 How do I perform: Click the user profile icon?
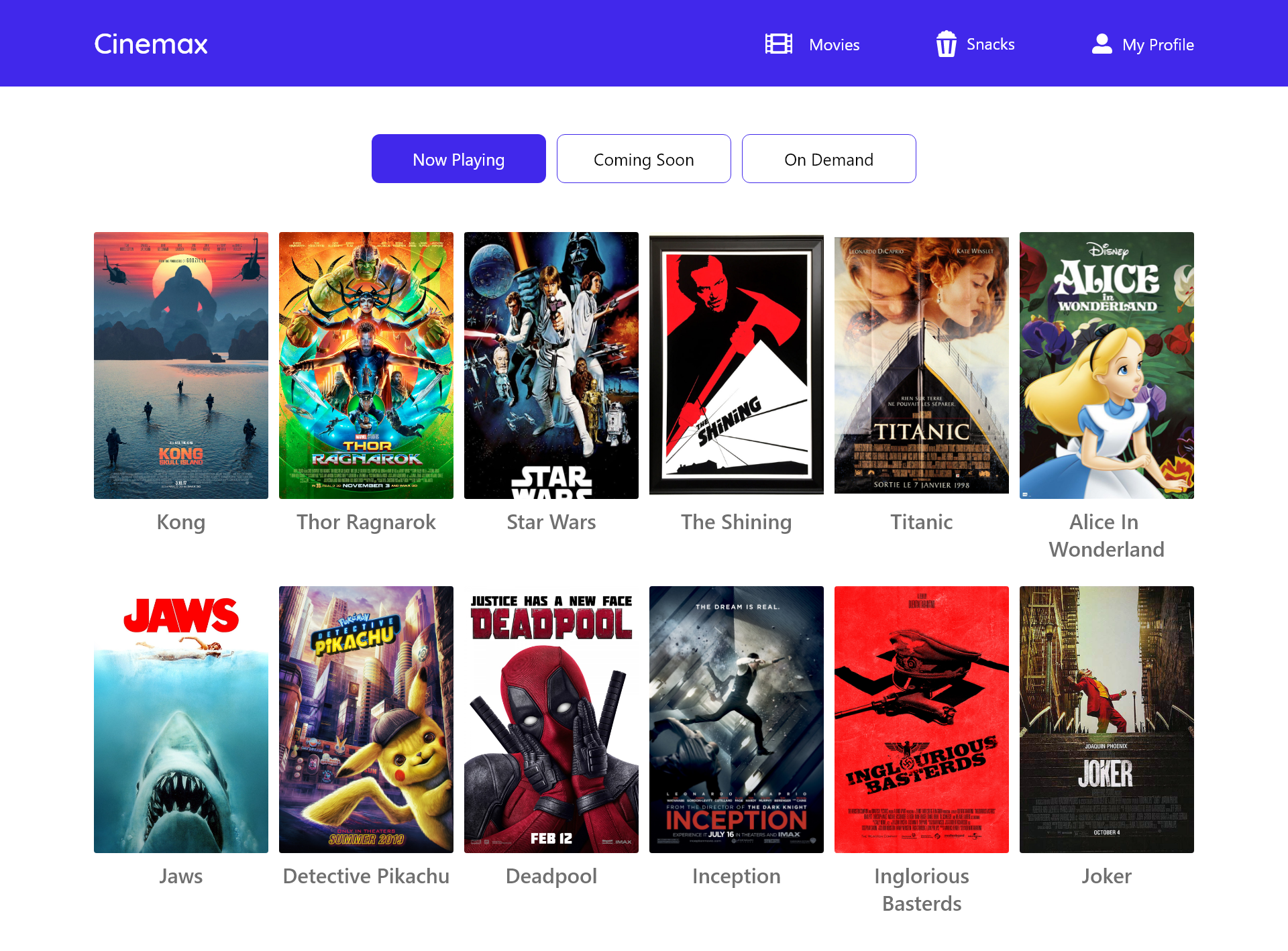pos(1102,44)
